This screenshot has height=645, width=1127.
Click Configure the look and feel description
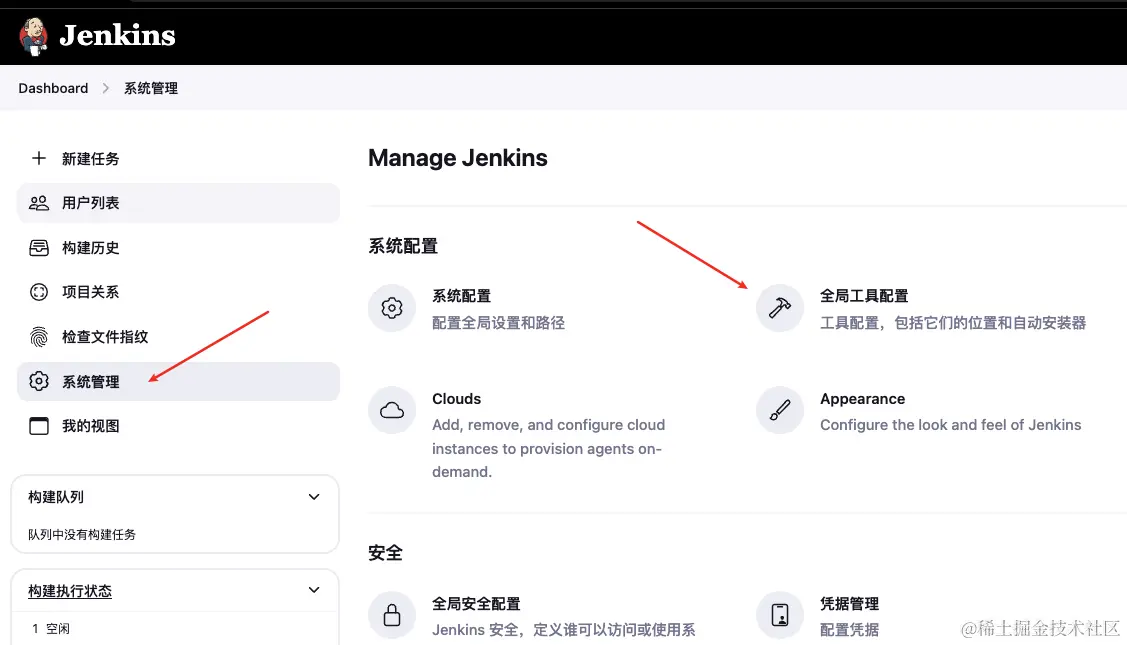coord(950,425)
